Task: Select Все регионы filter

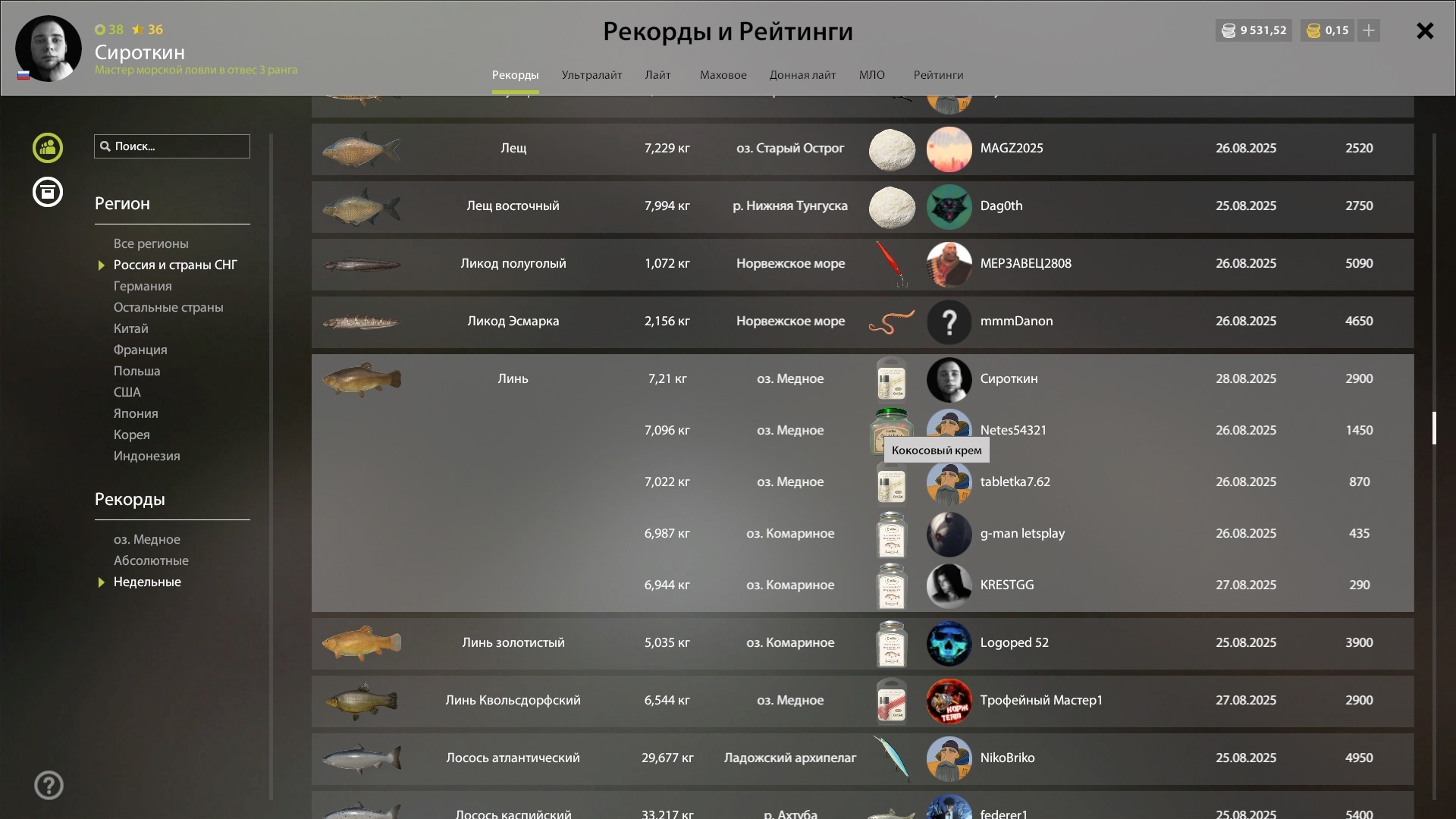Action: click(151, 243)
